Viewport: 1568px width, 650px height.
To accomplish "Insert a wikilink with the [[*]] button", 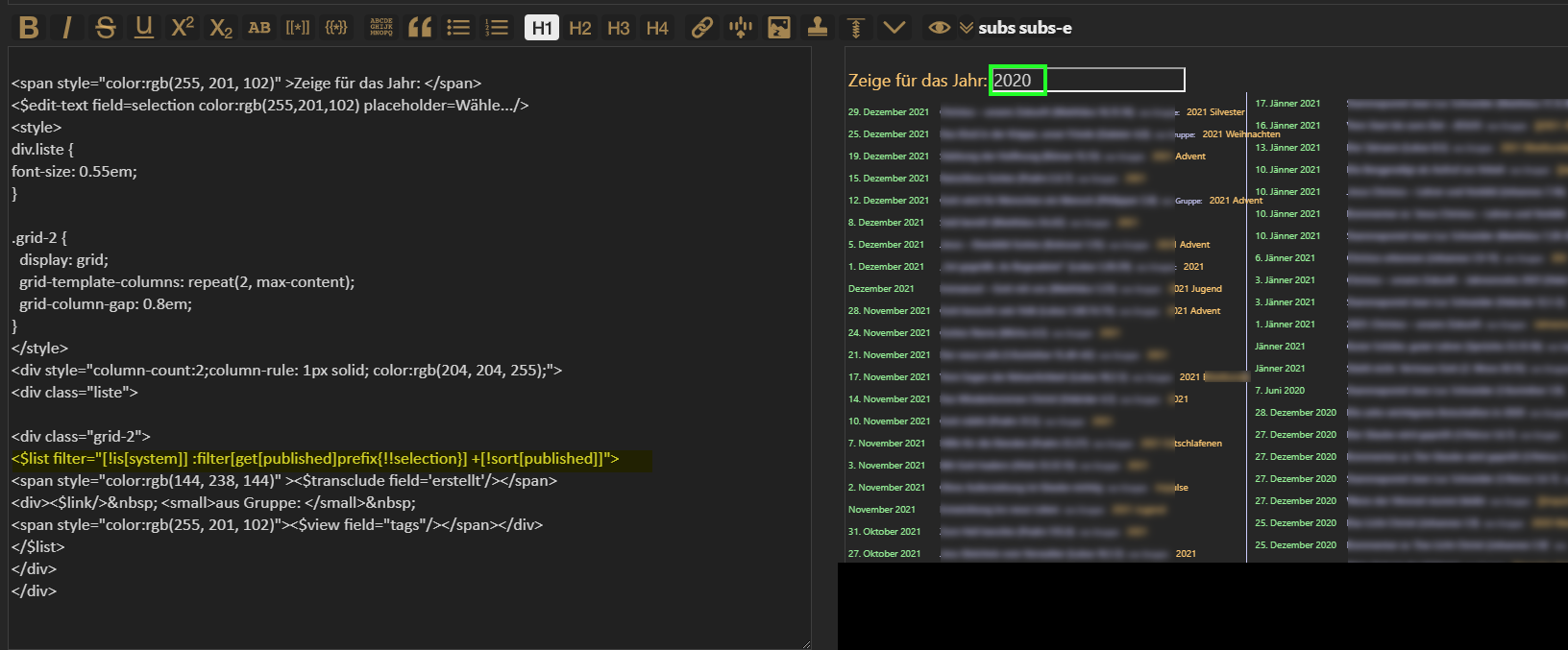I will (298, 28).
